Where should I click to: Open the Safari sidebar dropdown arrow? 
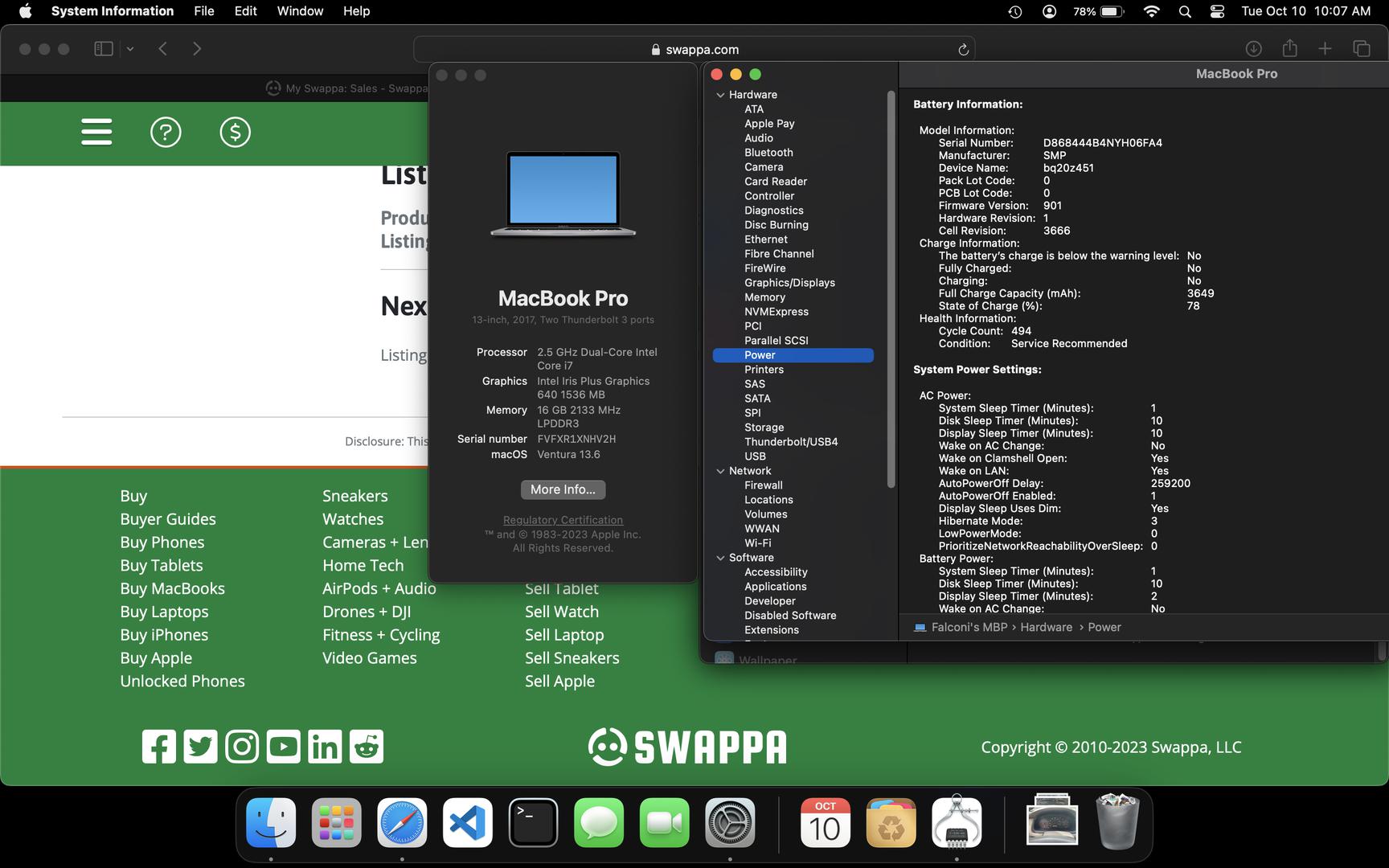130,49
